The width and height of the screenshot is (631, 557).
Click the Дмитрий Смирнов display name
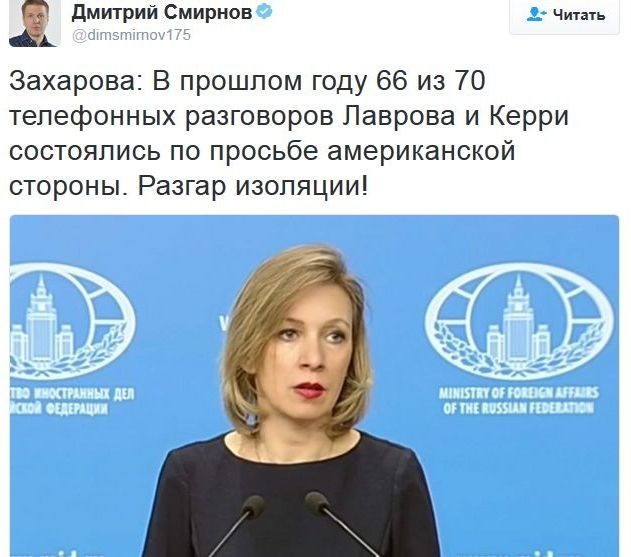pos(162,13)
